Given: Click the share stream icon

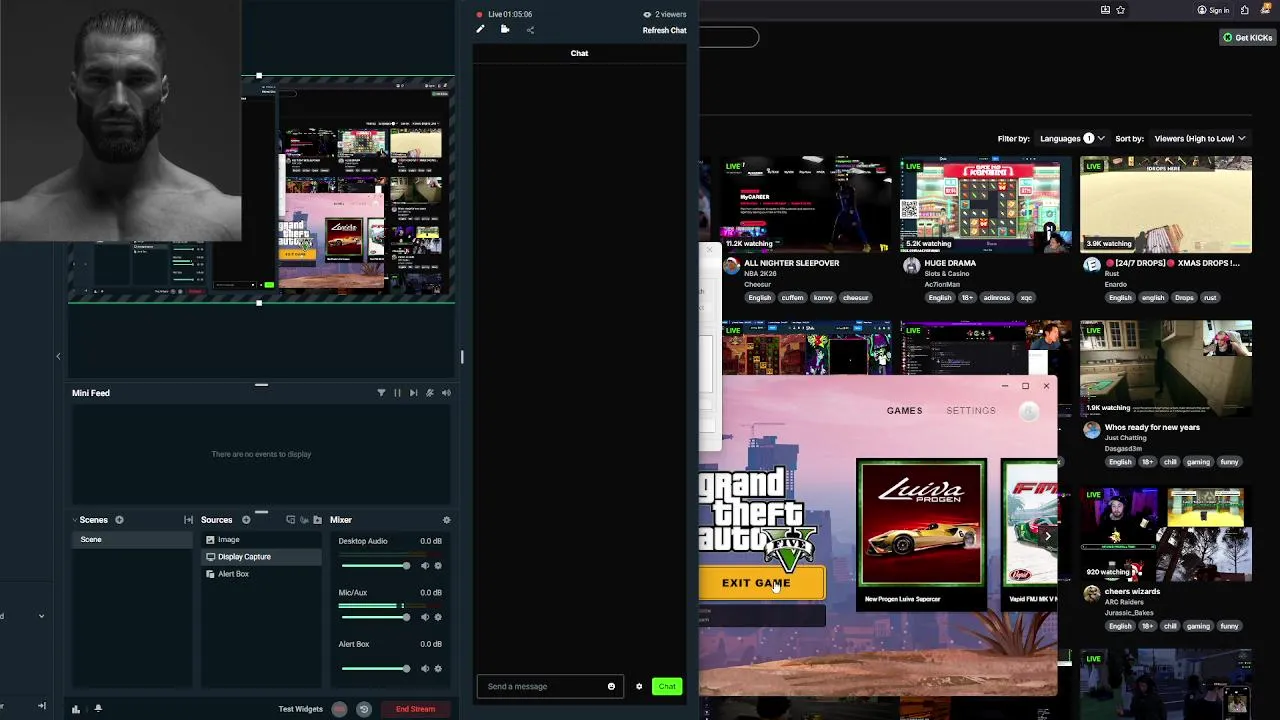Looking at the screenshot, I should [x=530, y=30].
